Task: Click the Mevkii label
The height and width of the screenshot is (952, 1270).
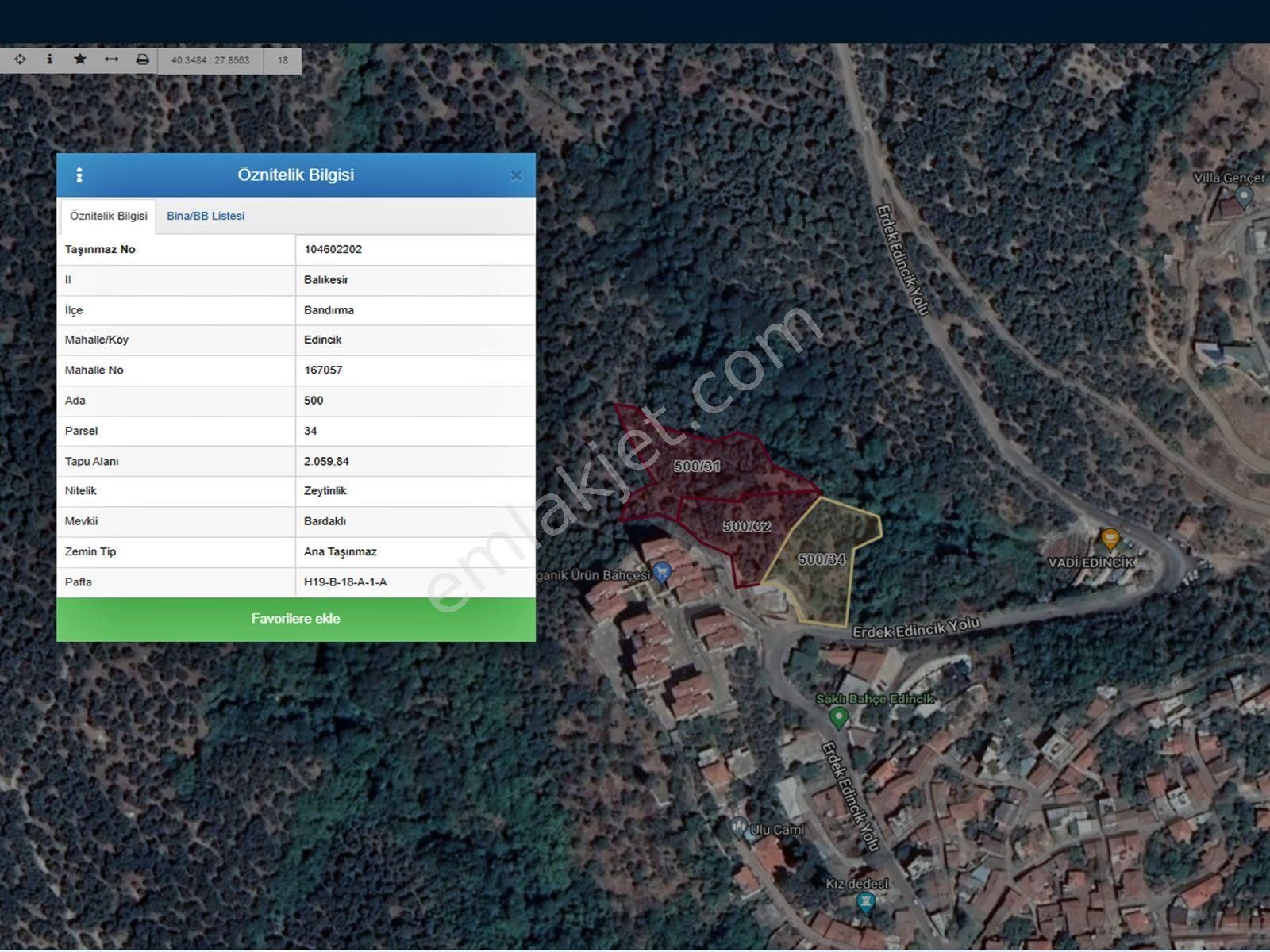Action: click(82, 521)
